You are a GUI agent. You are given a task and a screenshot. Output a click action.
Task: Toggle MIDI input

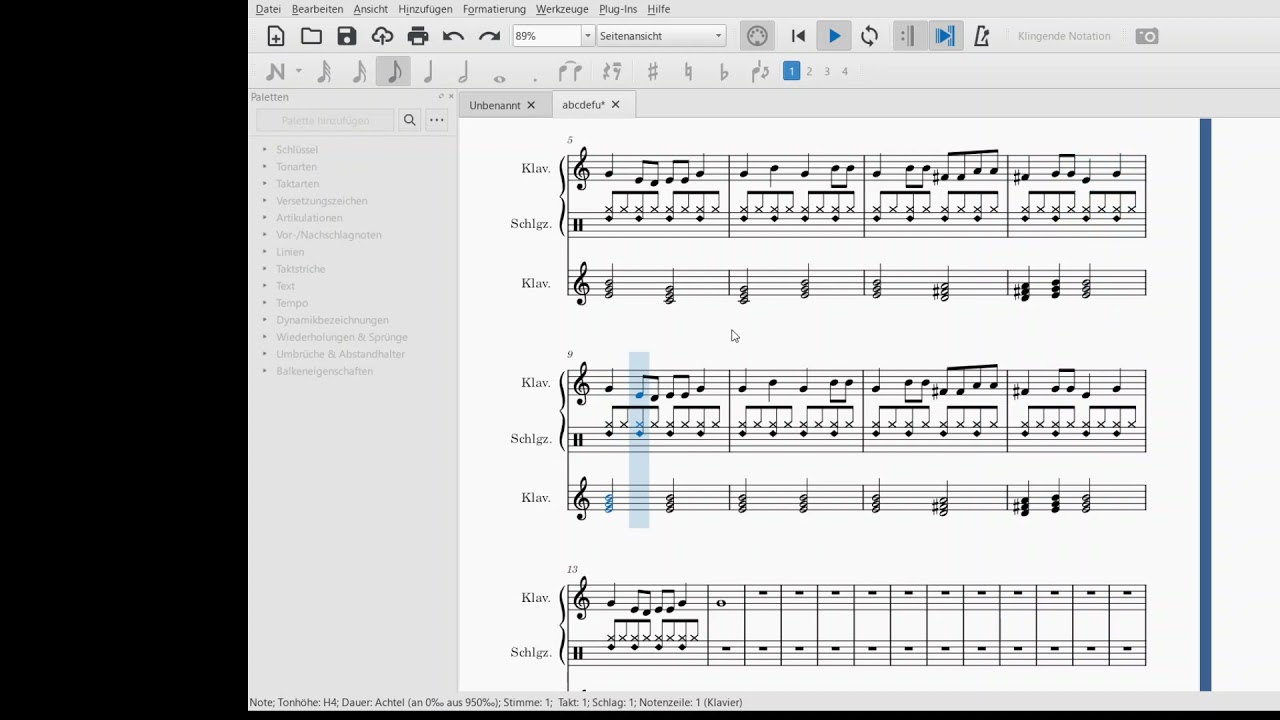click(757, 36)
